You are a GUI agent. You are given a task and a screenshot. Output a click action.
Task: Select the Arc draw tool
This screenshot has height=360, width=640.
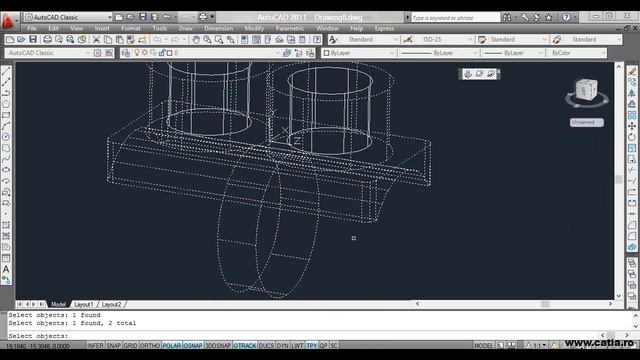6,127
